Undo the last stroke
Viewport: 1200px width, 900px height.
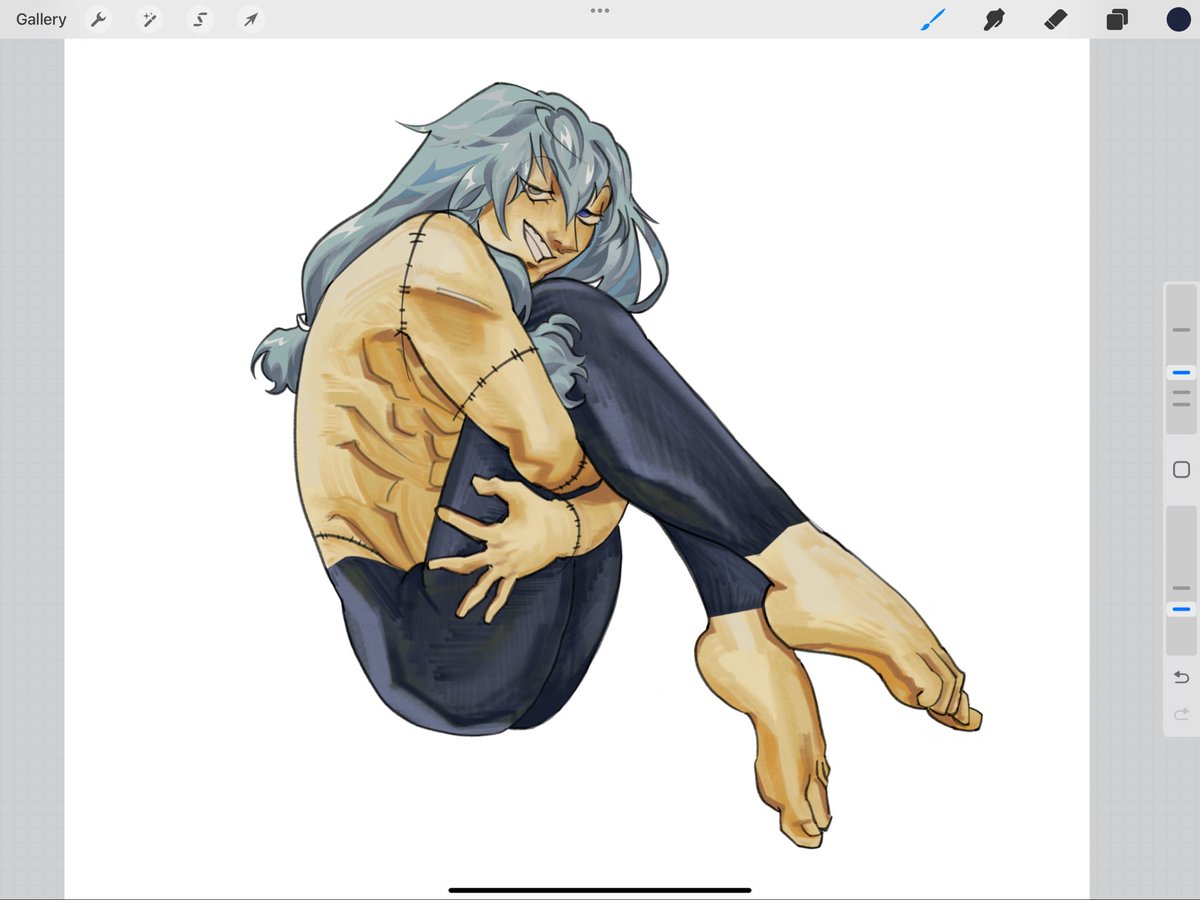[x=1181, y=678]
